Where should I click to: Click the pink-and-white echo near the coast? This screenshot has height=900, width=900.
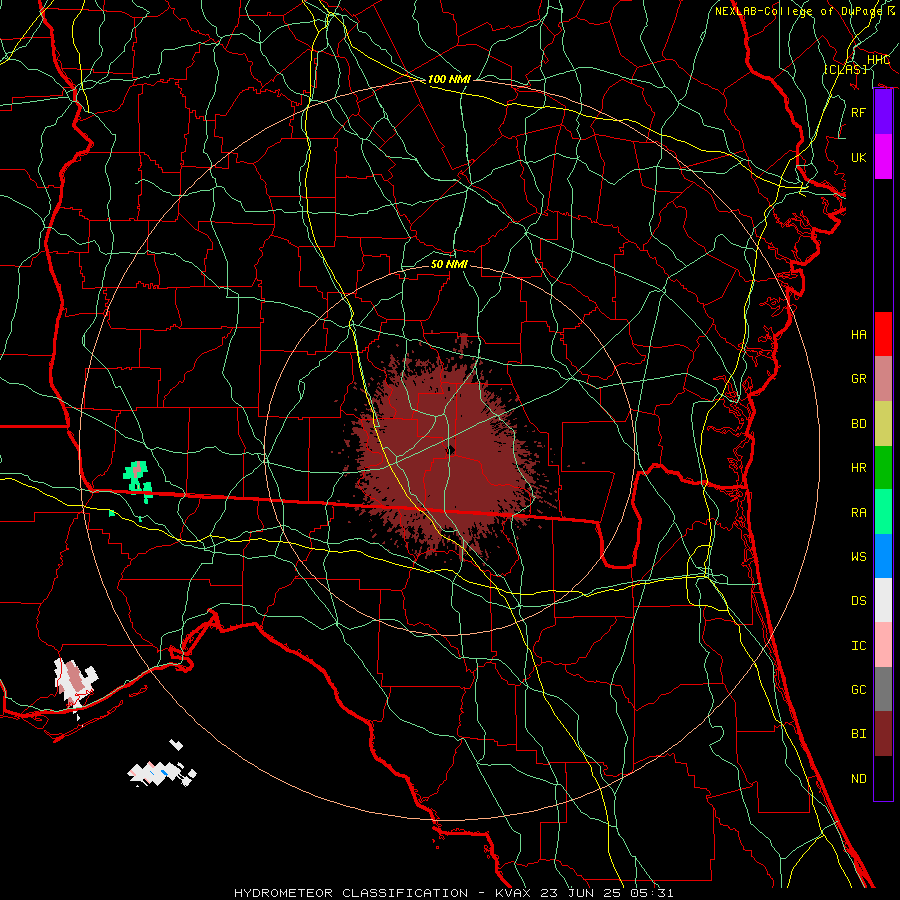(75, 682)
